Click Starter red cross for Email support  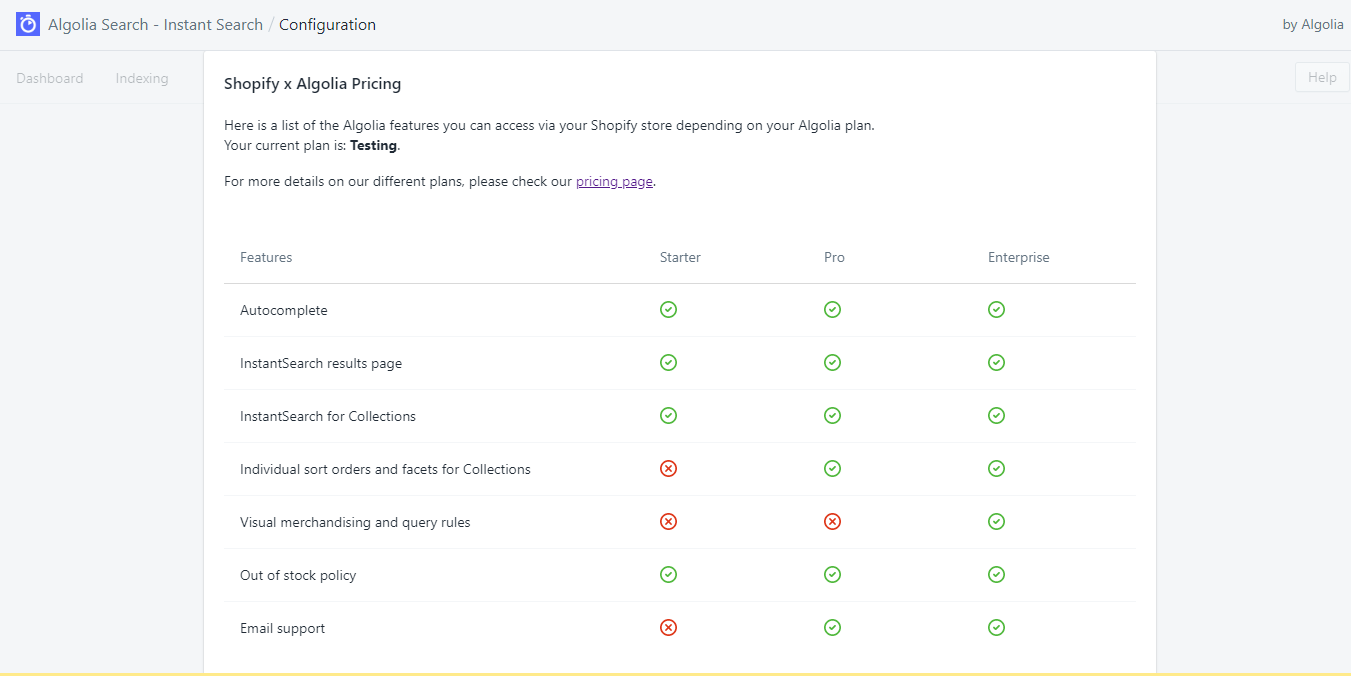pos(668,628)
